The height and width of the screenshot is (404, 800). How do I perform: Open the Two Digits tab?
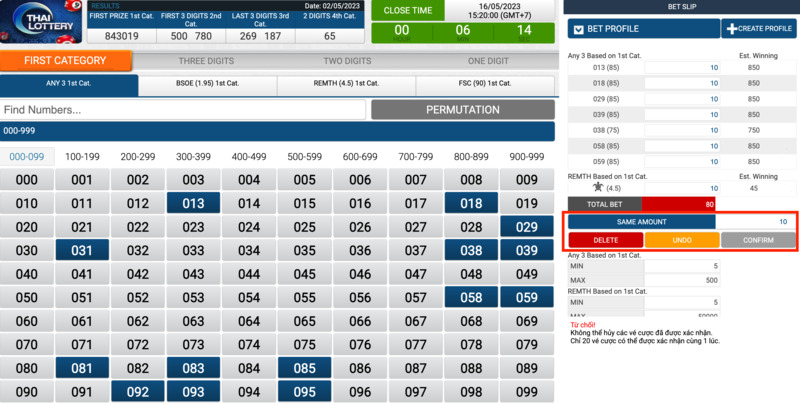point(346,61)
